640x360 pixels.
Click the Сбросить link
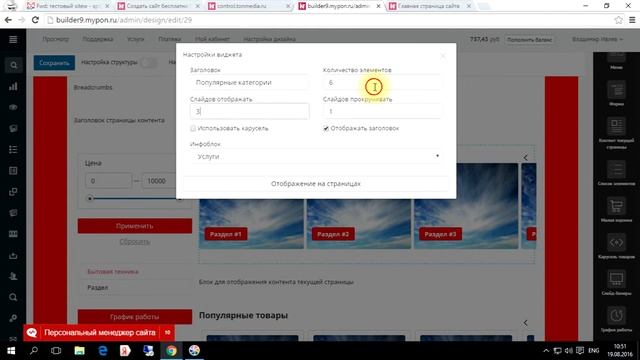[135, 242]
